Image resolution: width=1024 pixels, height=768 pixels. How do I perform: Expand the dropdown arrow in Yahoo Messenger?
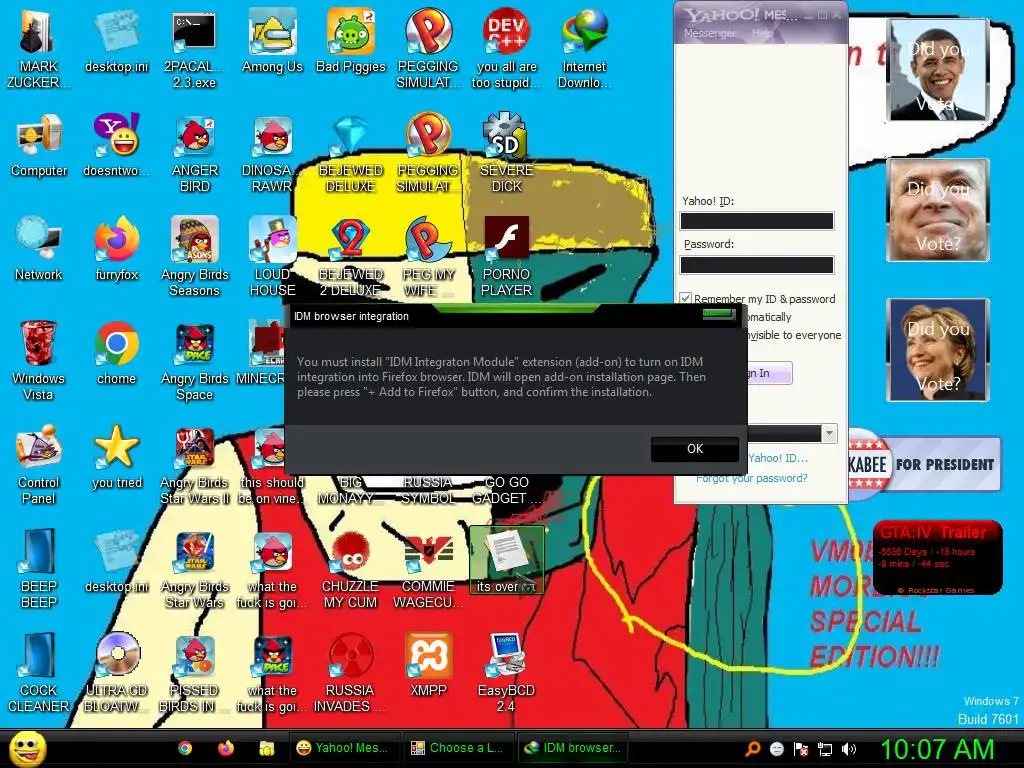click(829, 433)
